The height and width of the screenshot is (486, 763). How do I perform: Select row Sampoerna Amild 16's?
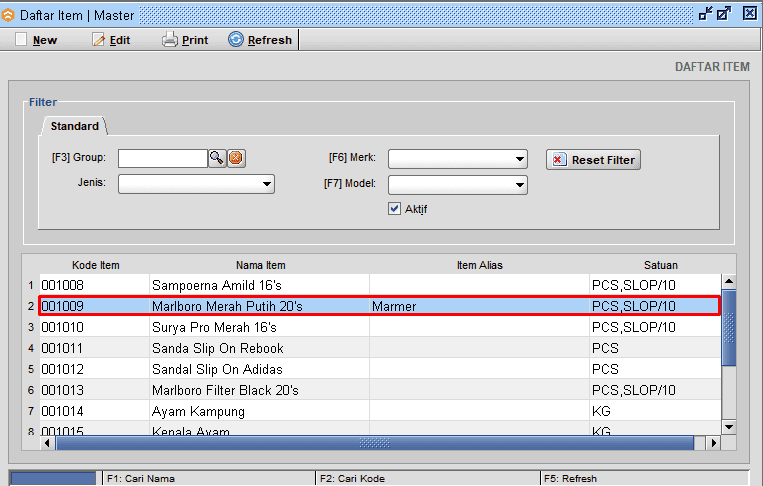[x=380, y=285]
